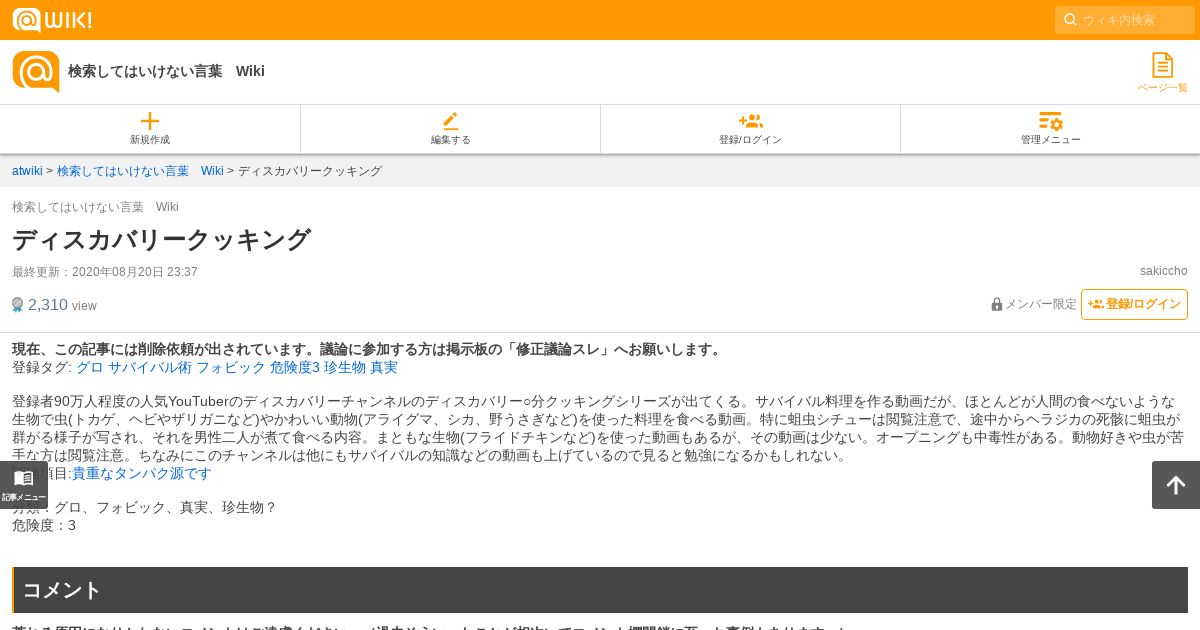The height and width of the screenshot is (630, 1200).
Task: Open the グロ tag link
Action: click(90, 367)
